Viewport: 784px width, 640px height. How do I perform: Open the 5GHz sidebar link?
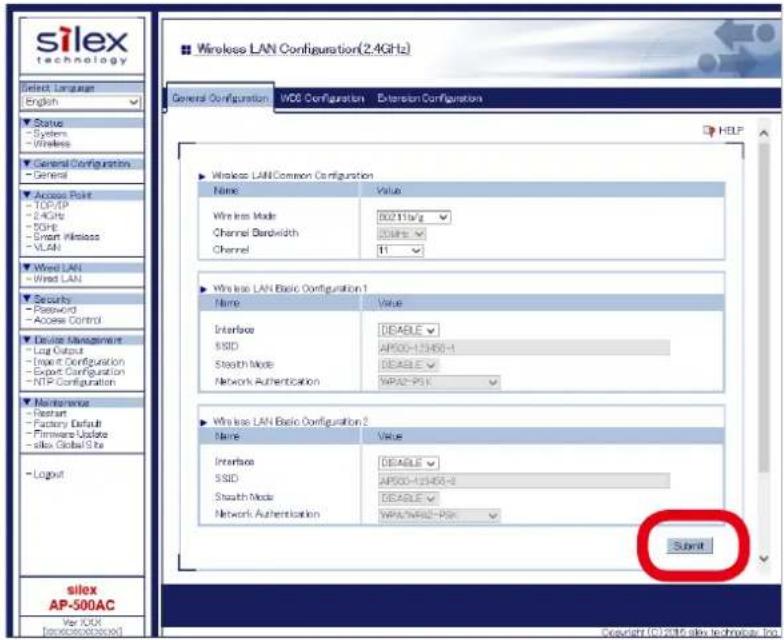click(x=45, y=226)
